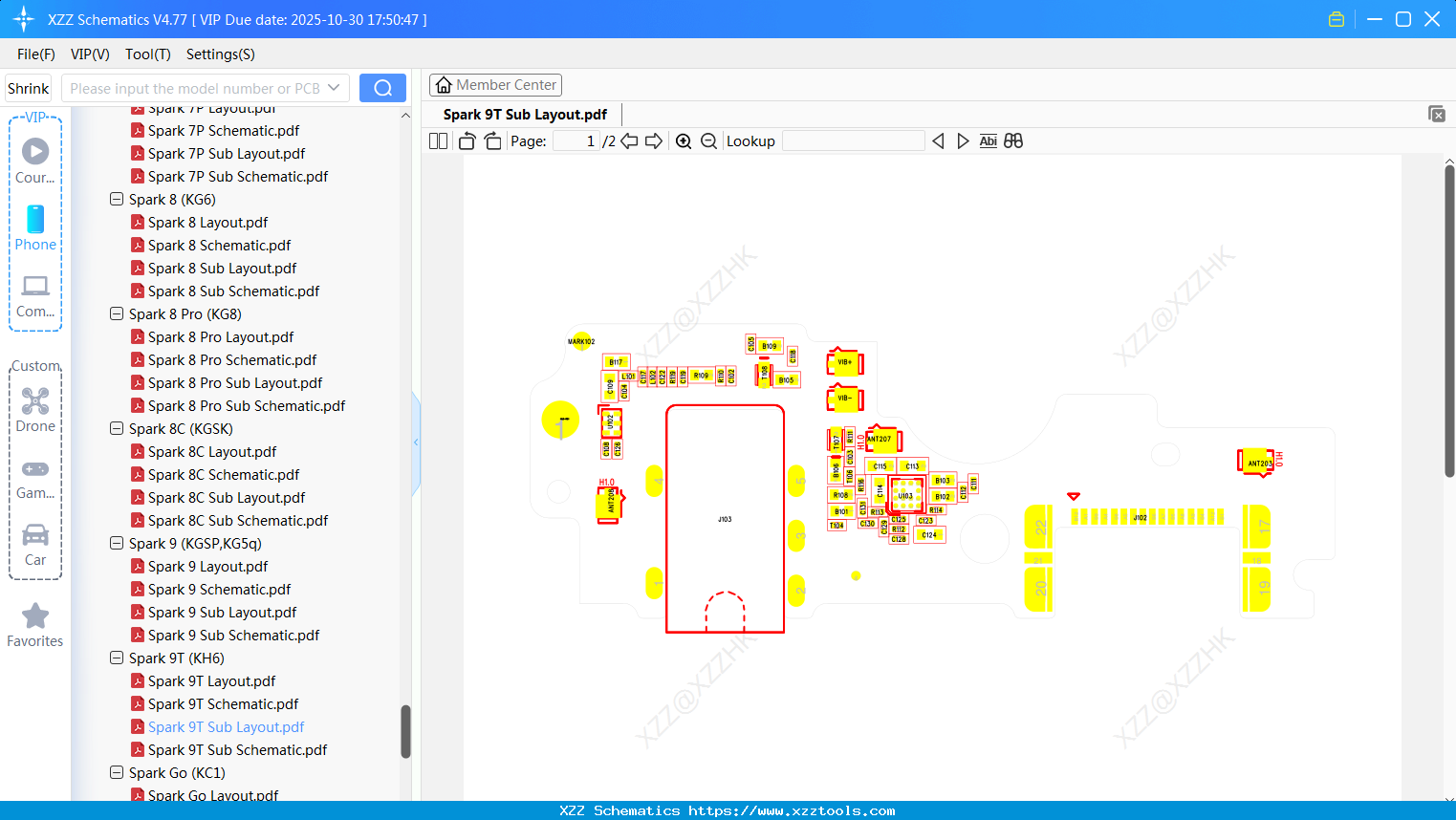Collapse the Spark 8 Pro (KG8) group
1456x820 pixels.
(116, 313)
